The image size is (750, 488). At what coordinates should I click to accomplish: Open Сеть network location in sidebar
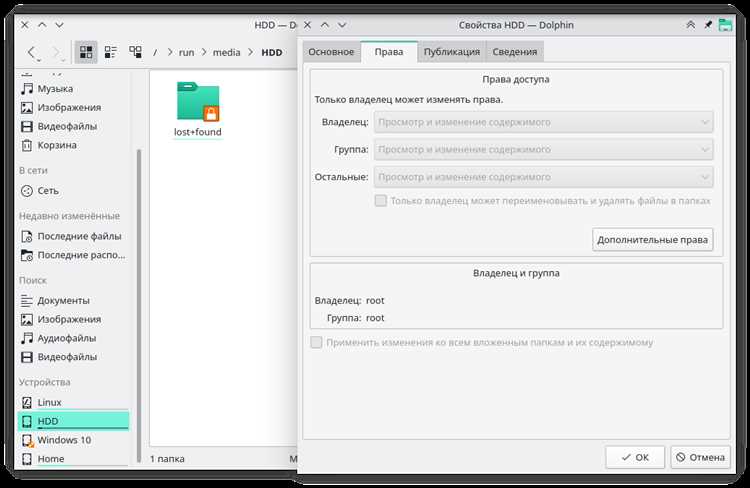48,190
